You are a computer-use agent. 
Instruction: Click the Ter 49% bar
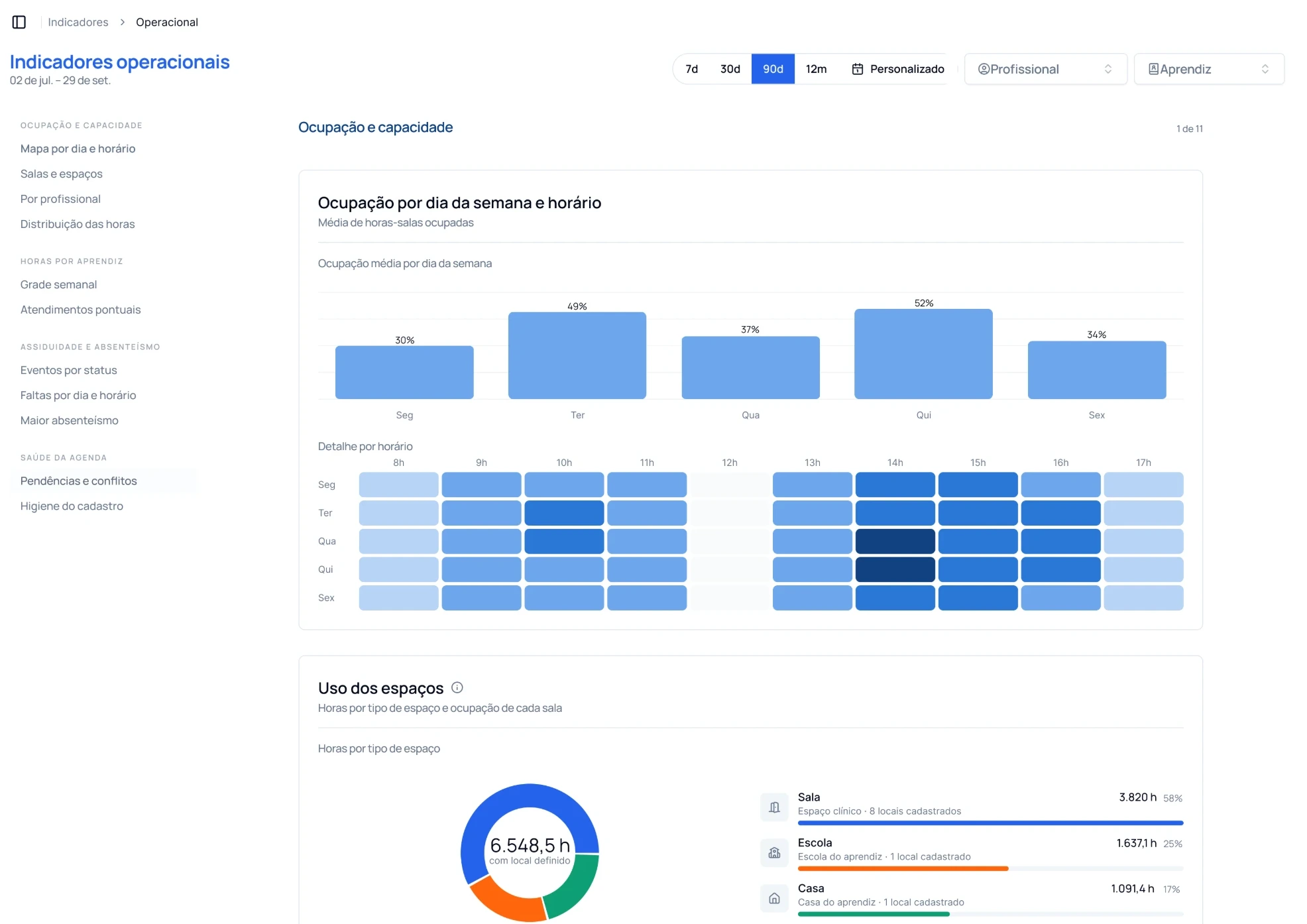(577, 355)
